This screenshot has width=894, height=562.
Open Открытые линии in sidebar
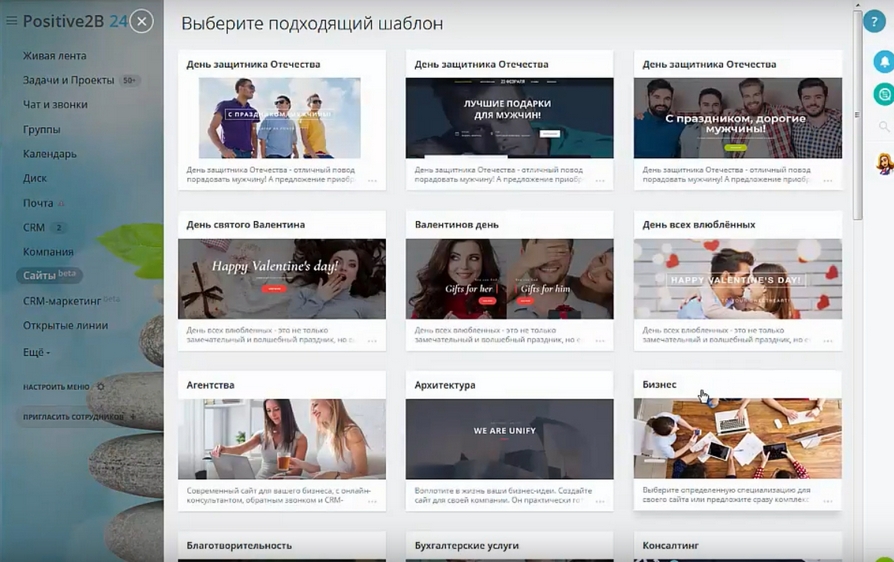pos(65,325)
